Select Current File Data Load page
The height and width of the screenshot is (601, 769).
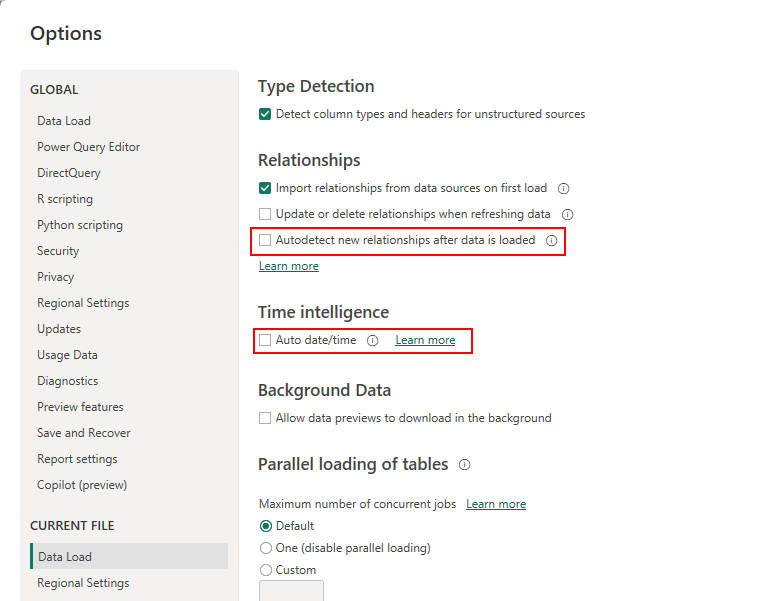pyautogui.click(x=129, y=556)
